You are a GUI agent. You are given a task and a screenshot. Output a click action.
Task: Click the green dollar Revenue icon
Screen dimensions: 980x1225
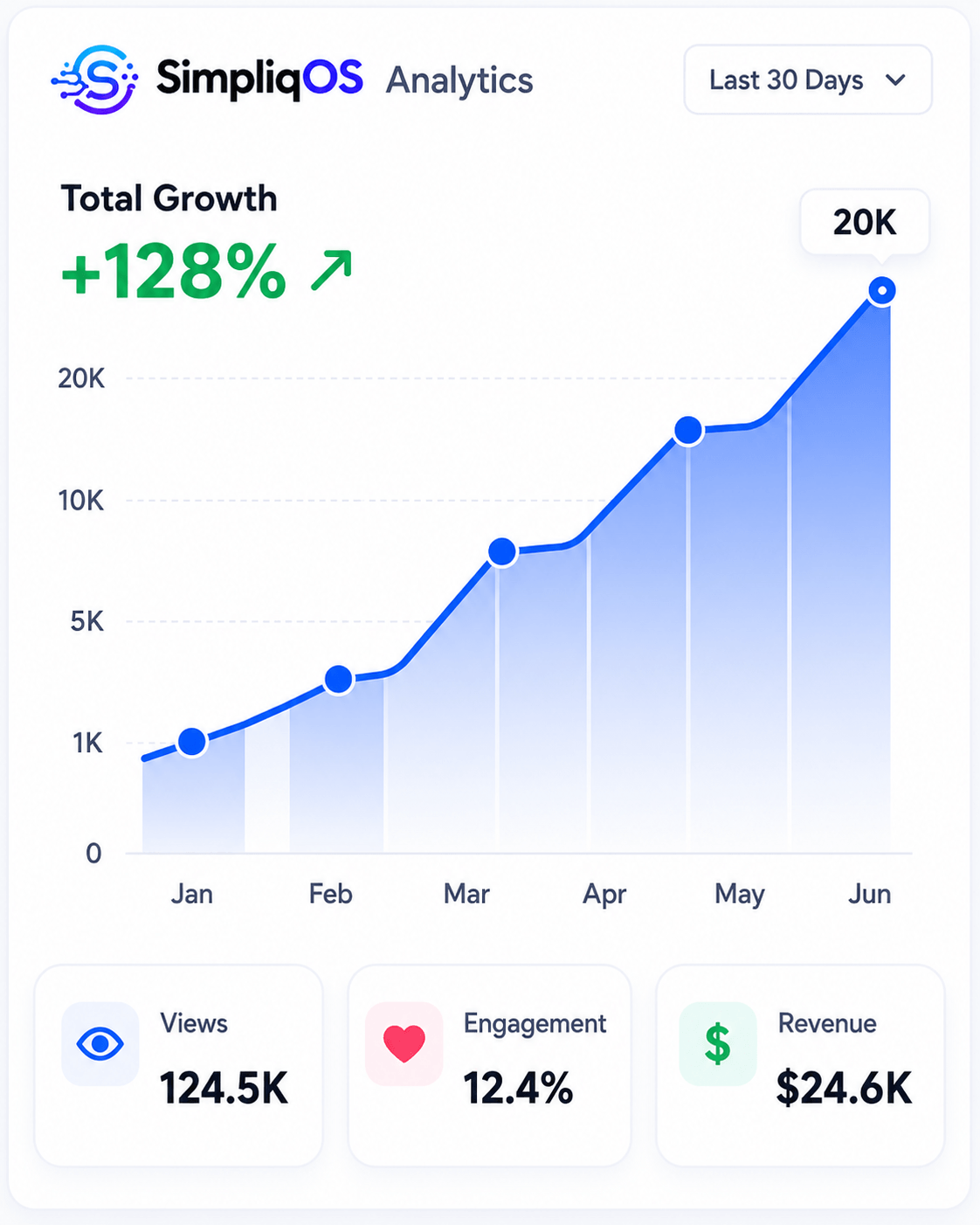(x=717, y=1043)
